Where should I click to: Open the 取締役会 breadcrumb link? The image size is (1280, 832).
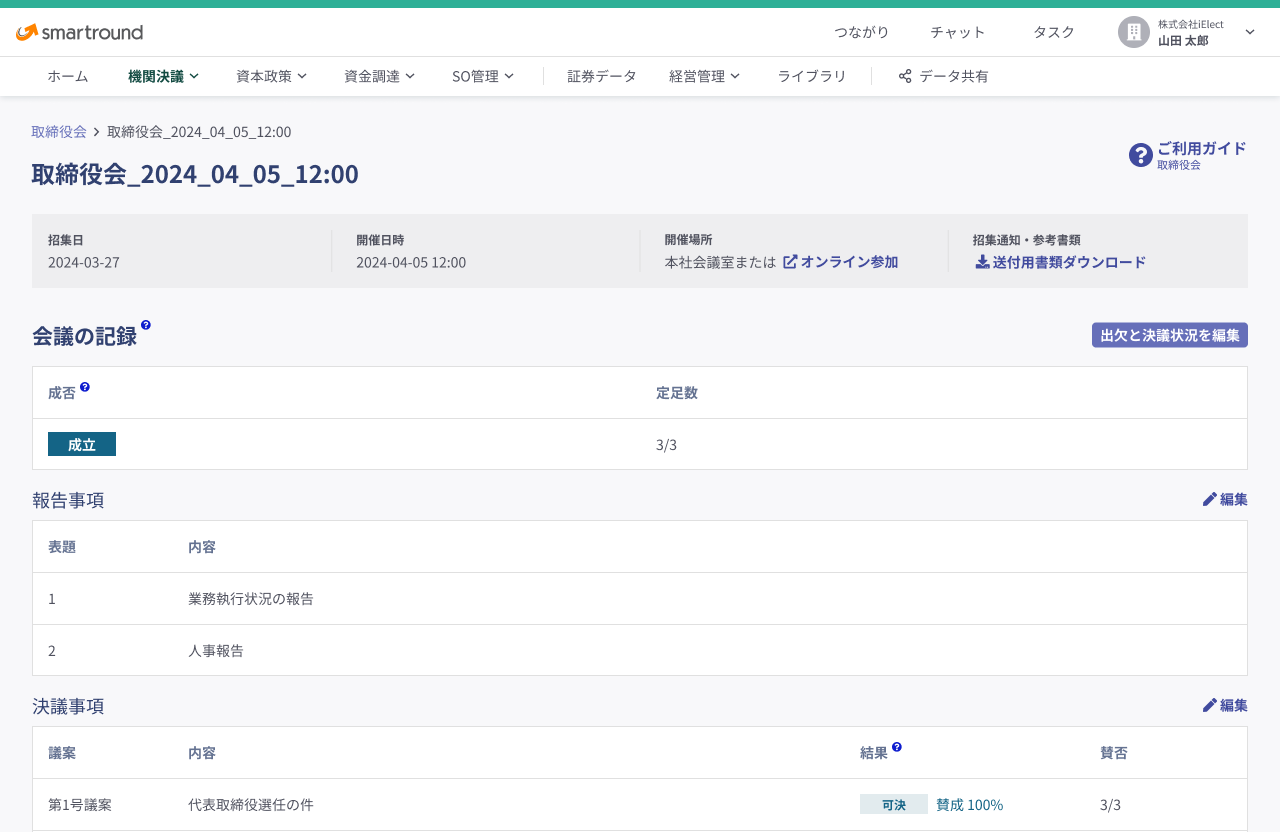[x=59, y=131]
